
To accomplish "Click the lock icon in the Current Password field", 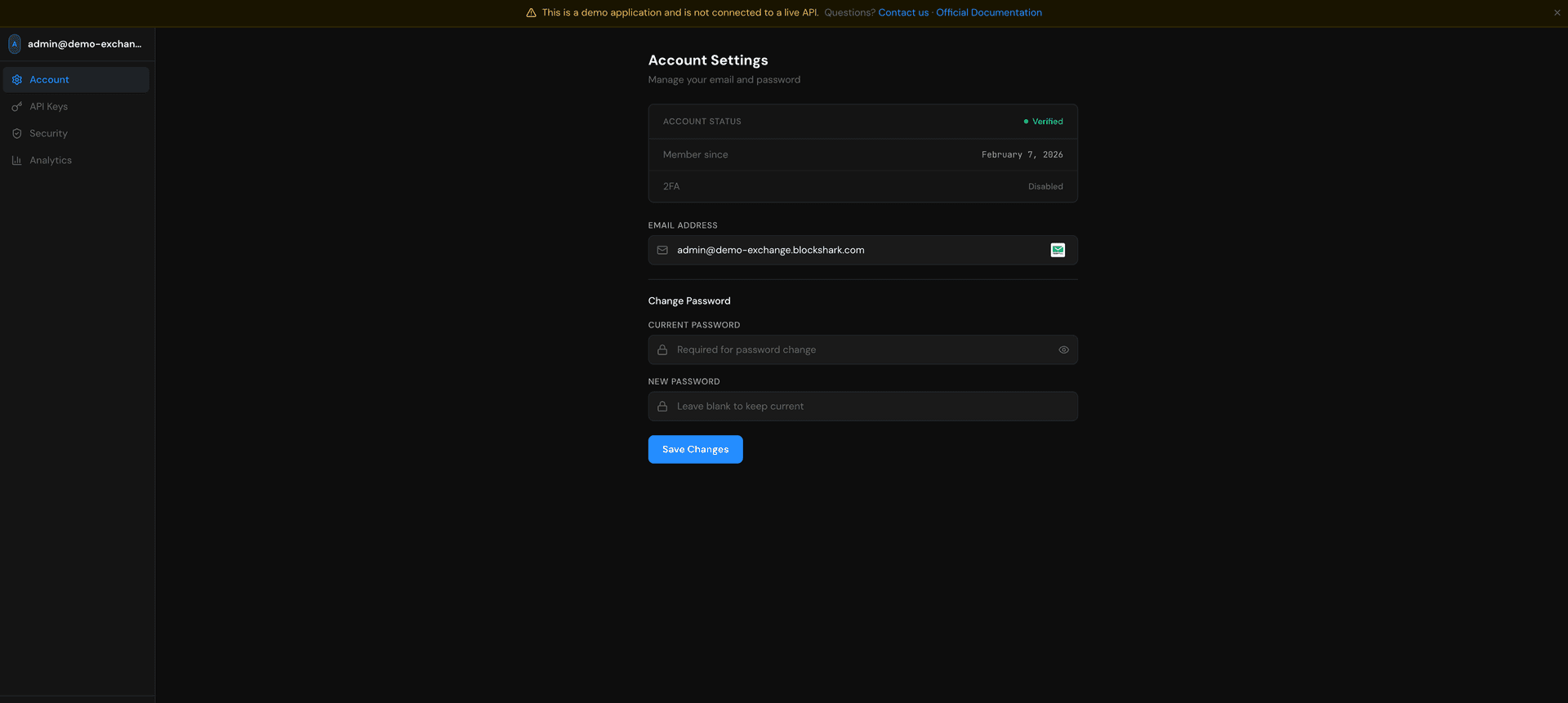I will click(x=662, y=350).
